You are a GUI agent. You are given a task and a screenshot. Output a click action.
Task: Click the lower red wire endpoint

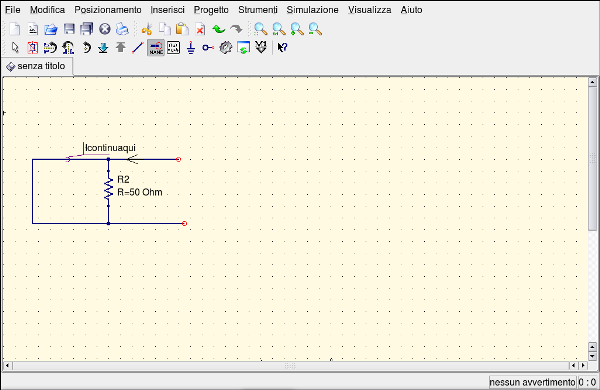click(184, 224)
